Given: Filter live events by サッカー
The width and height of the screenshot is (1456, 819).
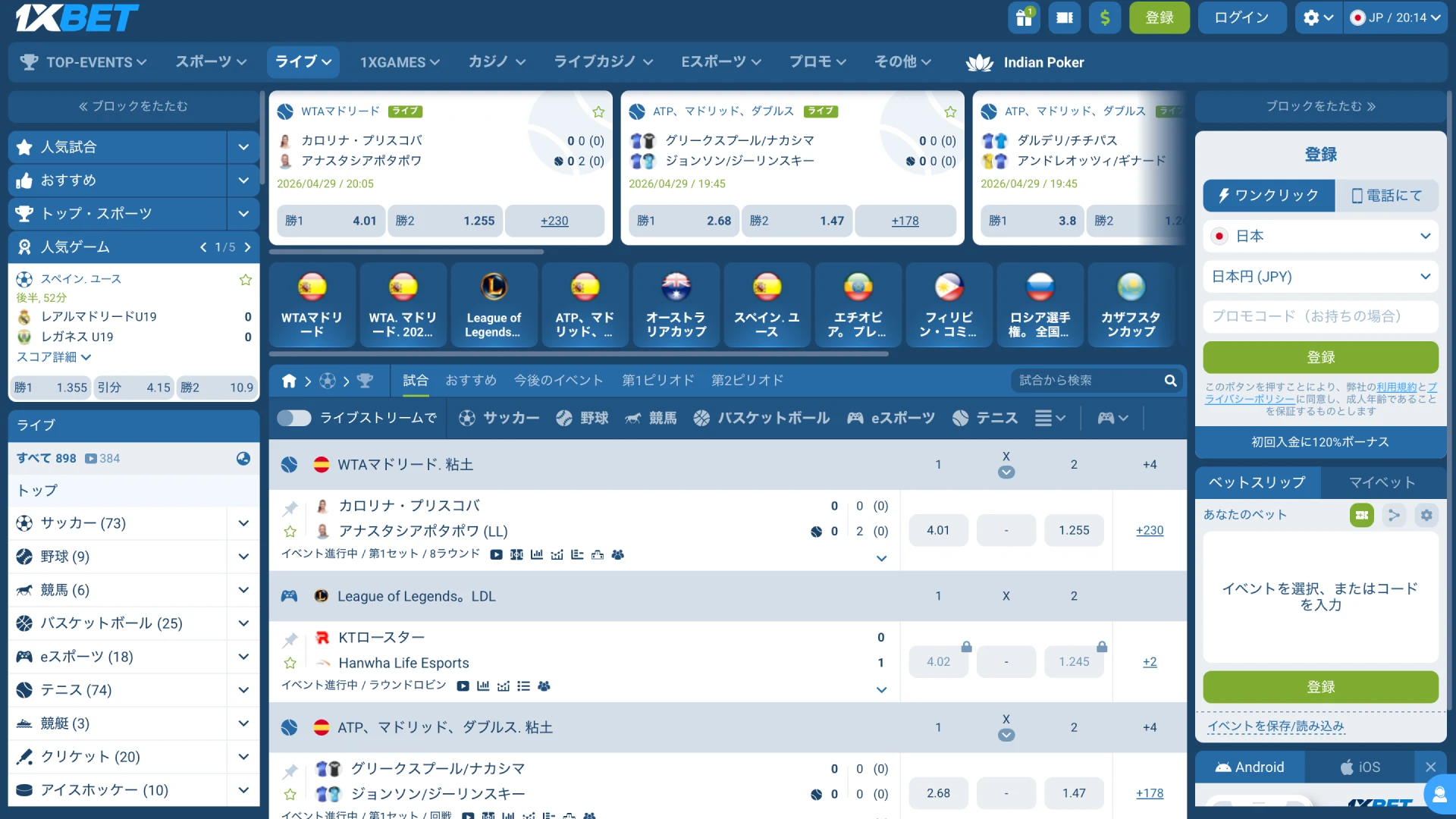Looking at the screenshot, I should (499, 418).
